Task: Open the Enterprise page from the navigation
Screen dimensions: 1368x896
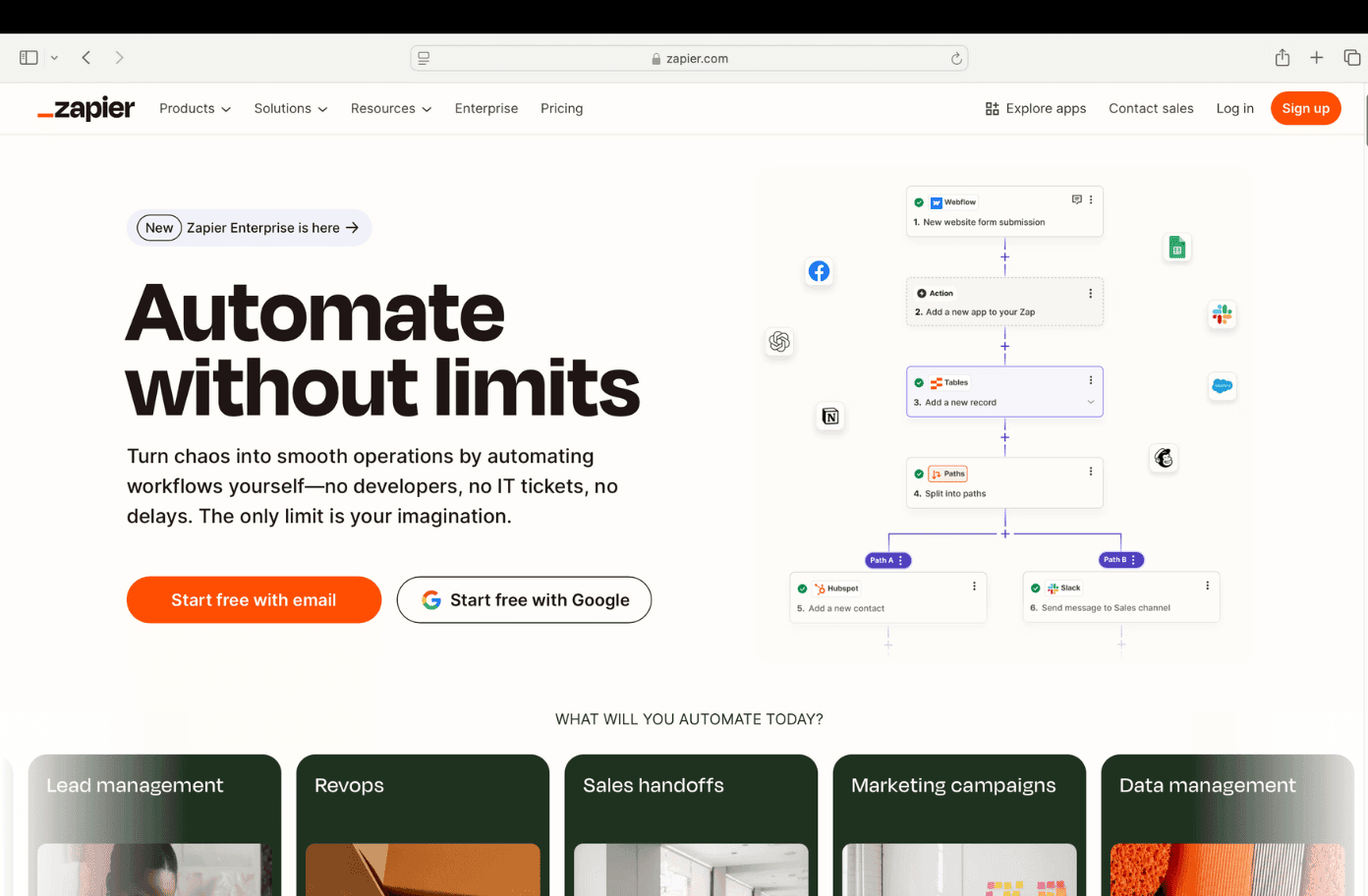Action: 486,108
